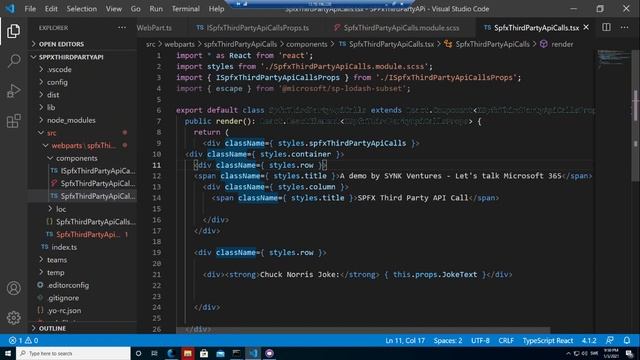Open notifications bell in status bar
The height and width of the screenshot is (360, 640).
point(627,340)
